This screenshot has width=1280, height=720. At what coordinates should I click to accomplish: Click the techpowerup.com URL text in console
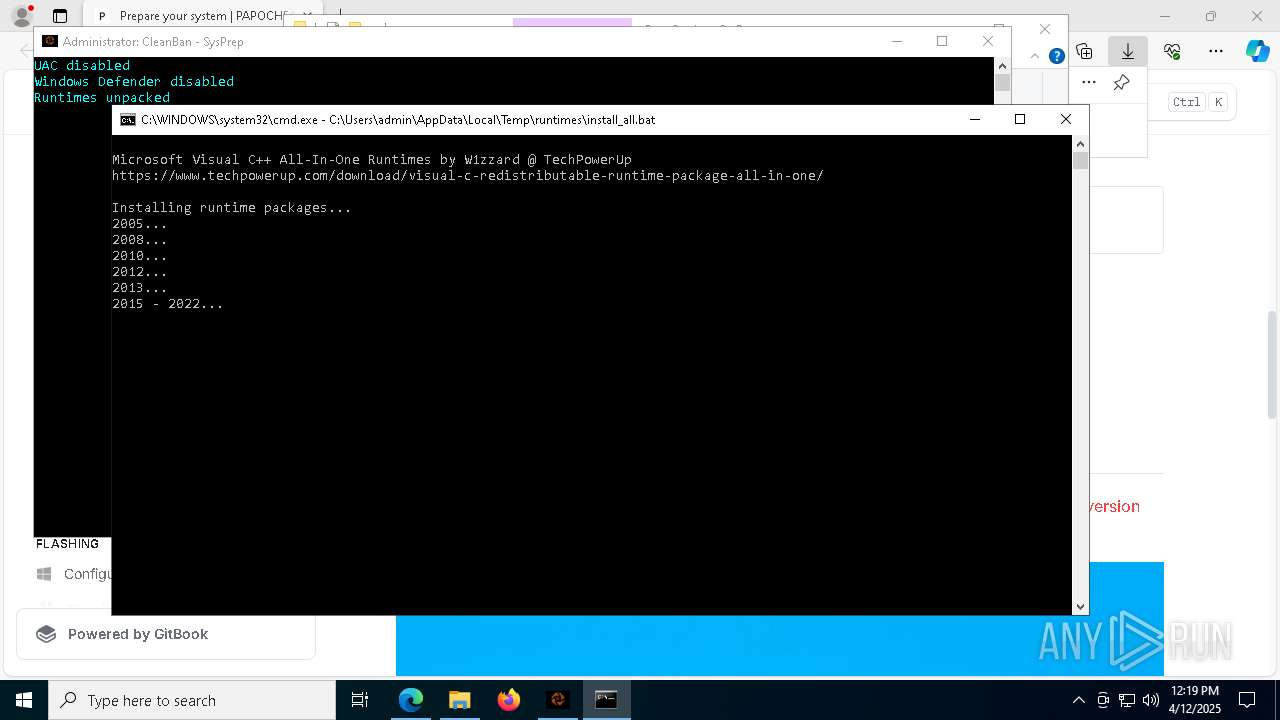[467, 176]
